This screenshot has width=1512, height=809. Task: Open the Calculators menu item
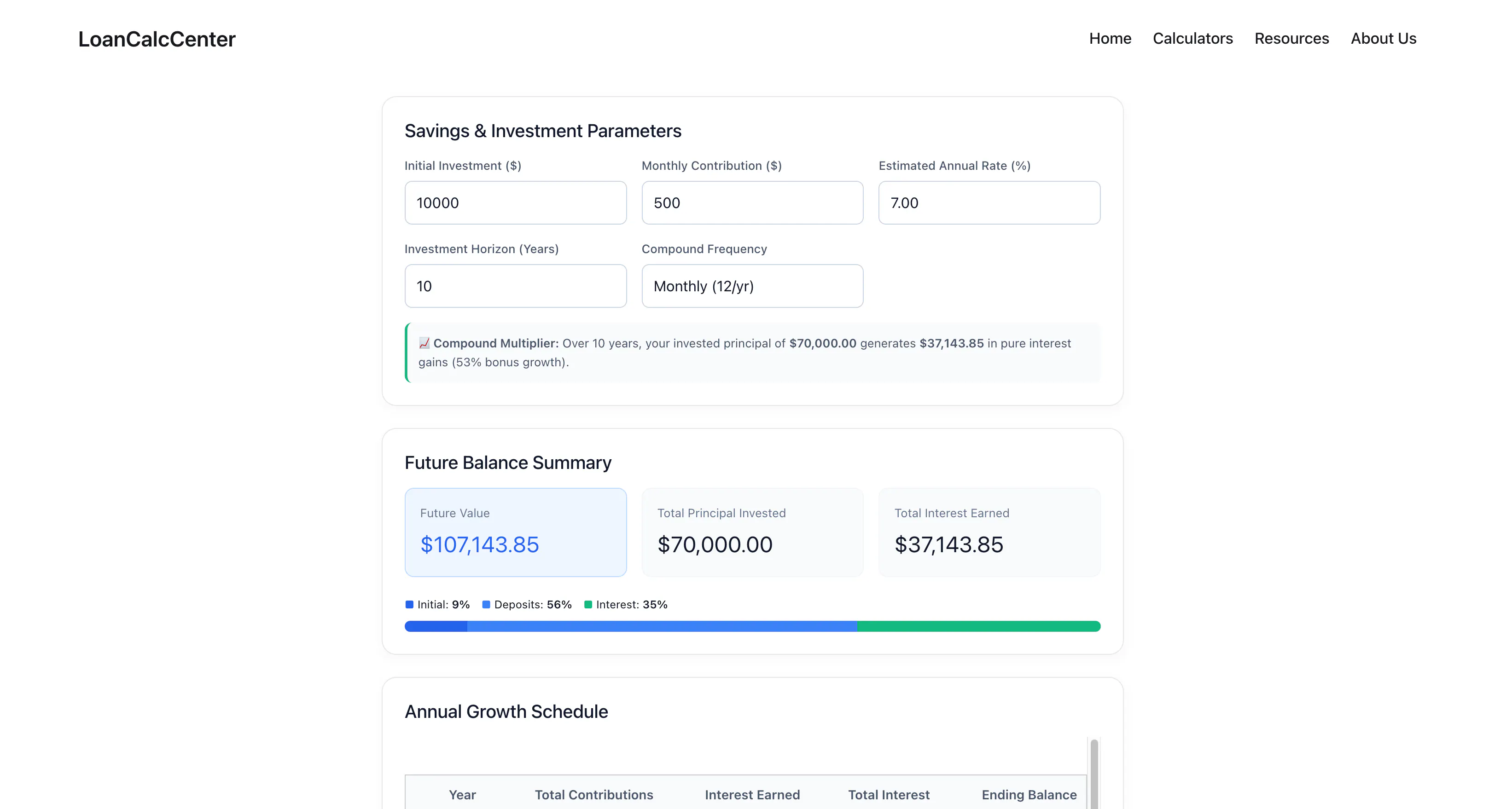[x=1192, y=39]
